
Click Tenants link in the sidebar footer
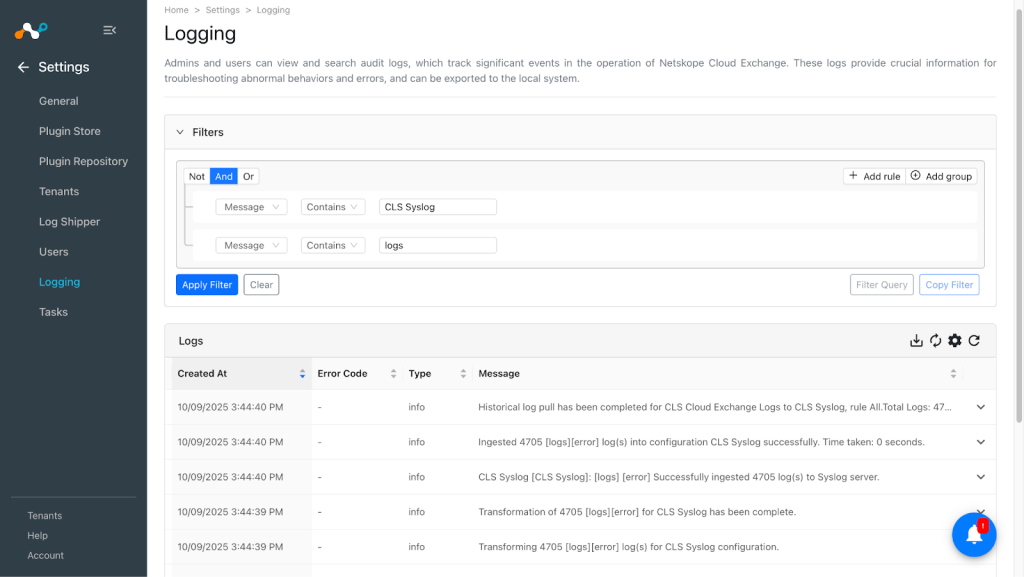coord(44,516)
